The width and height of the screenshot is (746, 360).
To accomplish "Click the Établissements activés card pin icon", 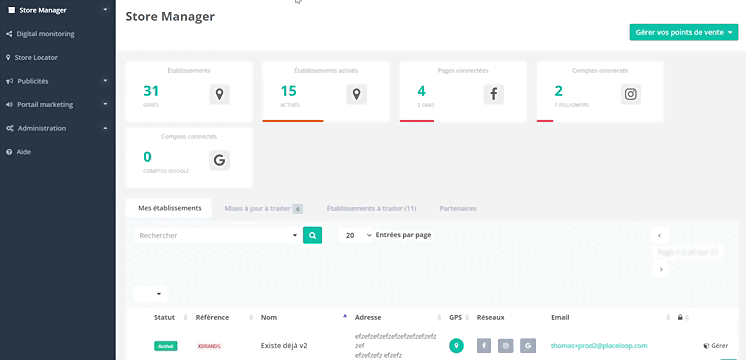I will [356, 94].
